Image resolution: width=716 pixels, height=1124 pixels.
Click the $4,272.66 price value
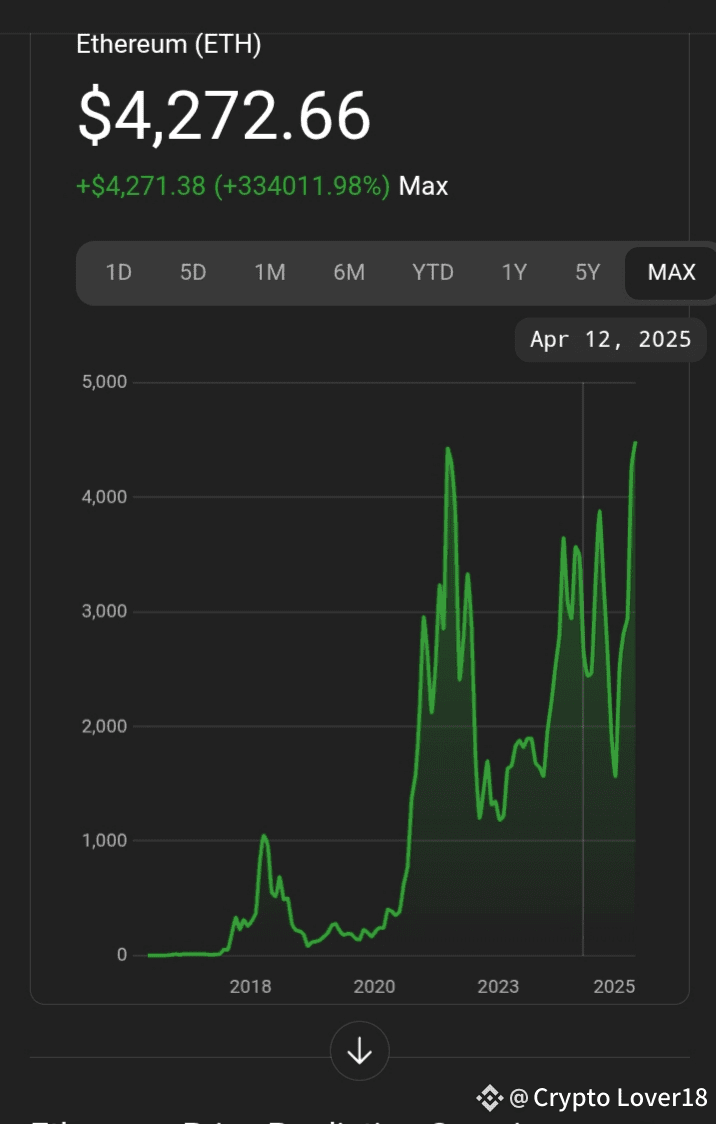(224, 115)
